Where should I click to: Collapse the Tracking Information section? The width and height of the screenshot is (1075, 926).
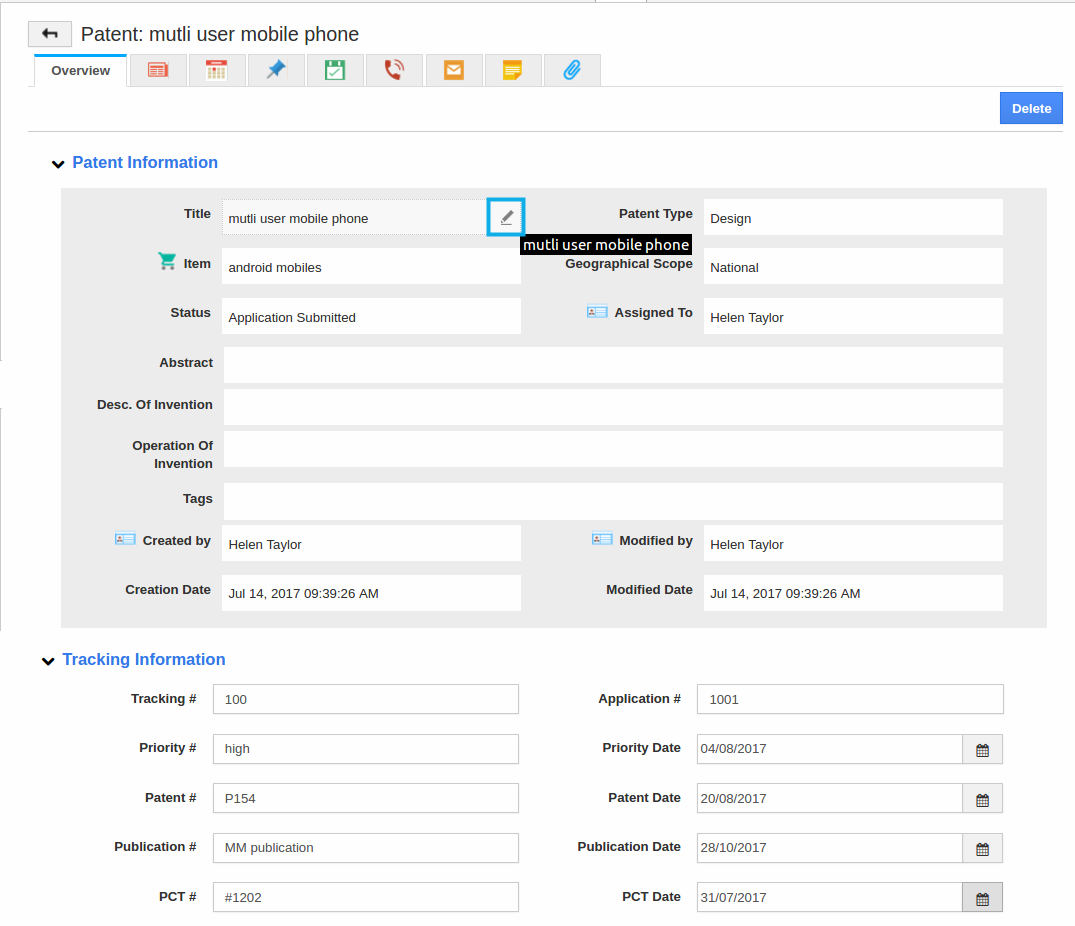tap(48, 661)
